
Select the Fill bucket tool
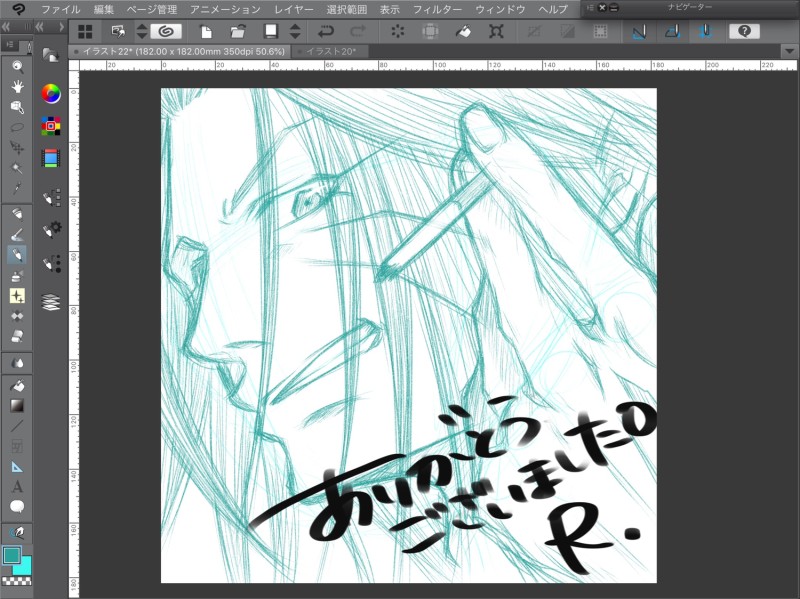(17, 385)
